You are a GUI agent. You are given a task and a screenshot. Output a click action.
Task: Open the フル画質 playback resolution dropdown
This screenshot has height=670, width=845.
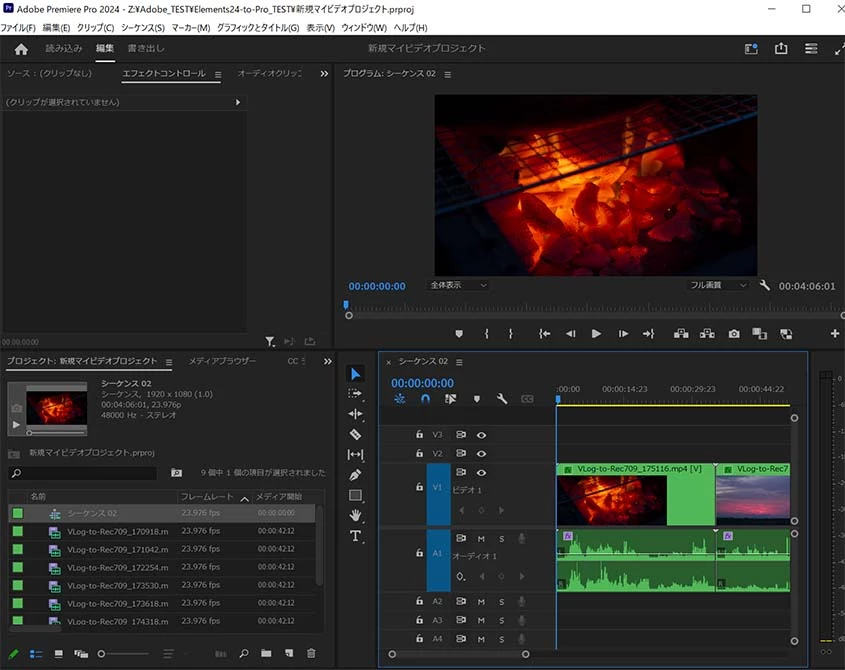[x=718, y=285]
